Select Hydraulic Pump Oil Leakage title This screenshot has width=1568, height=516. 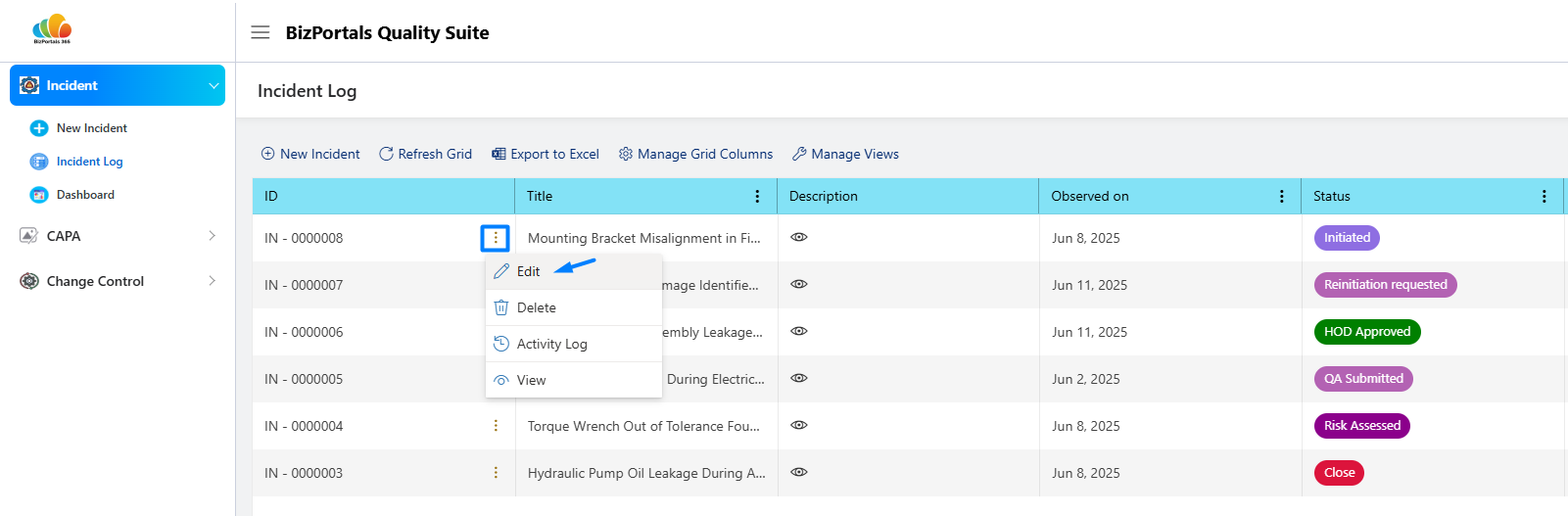point(646,473)
